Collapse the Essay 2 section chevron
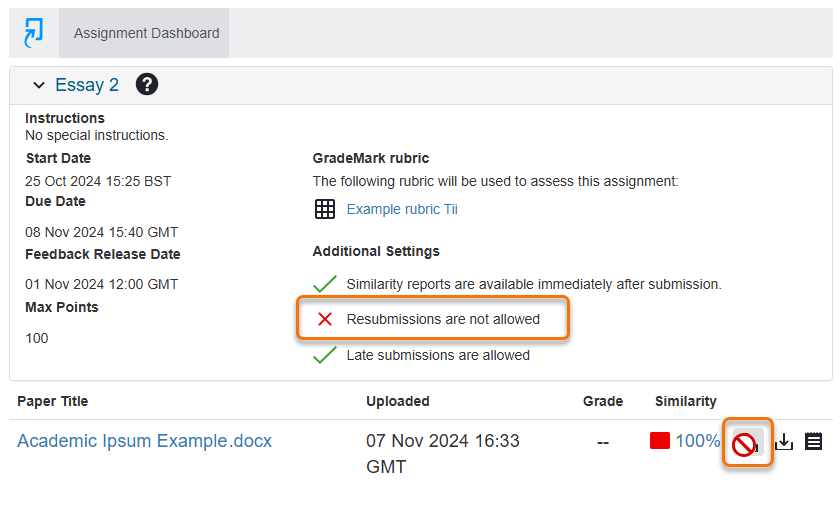Screen dimensions: 840x508 click(x=38, y=86)
